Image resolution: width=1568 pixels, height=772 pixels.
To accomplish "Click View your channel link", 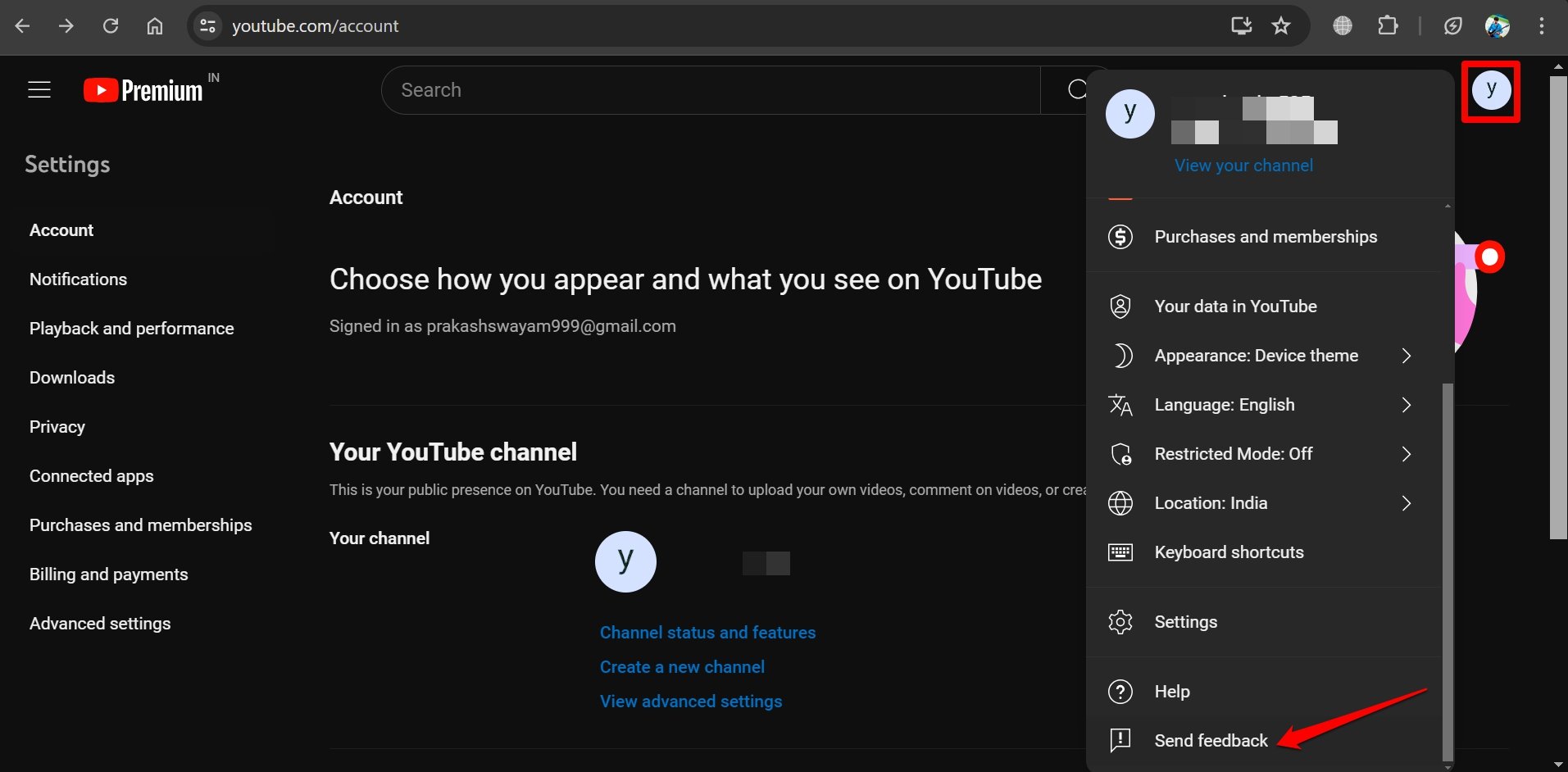I will (x=1243, y=166).
